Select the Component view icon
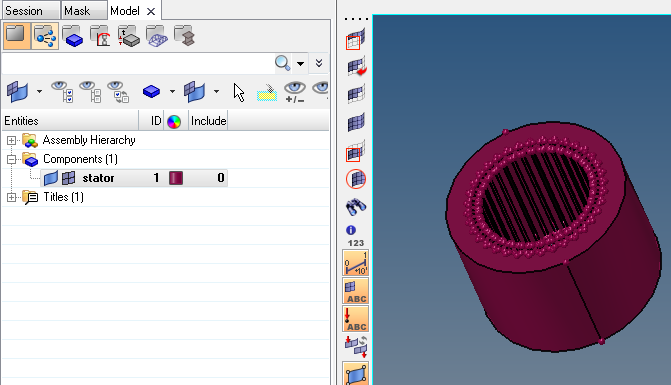 (72, 36)
